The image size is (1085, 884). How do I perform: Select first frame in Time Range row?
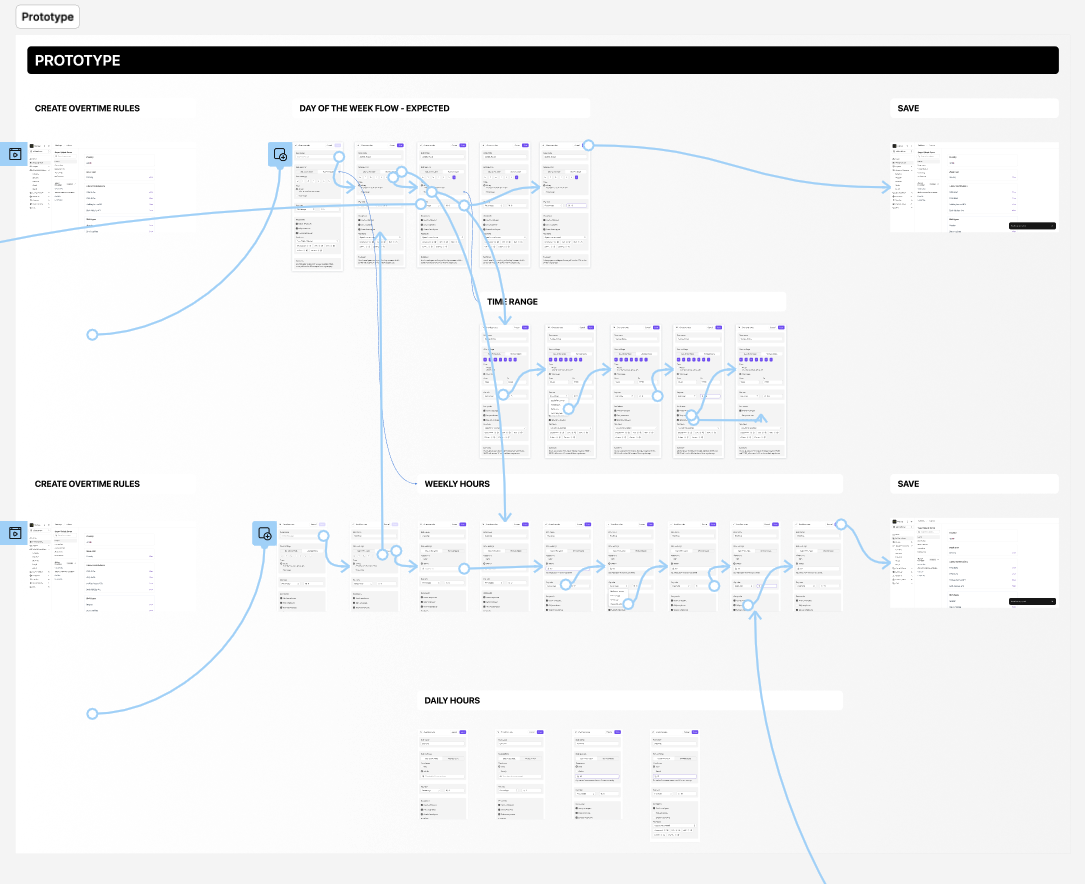505,391
